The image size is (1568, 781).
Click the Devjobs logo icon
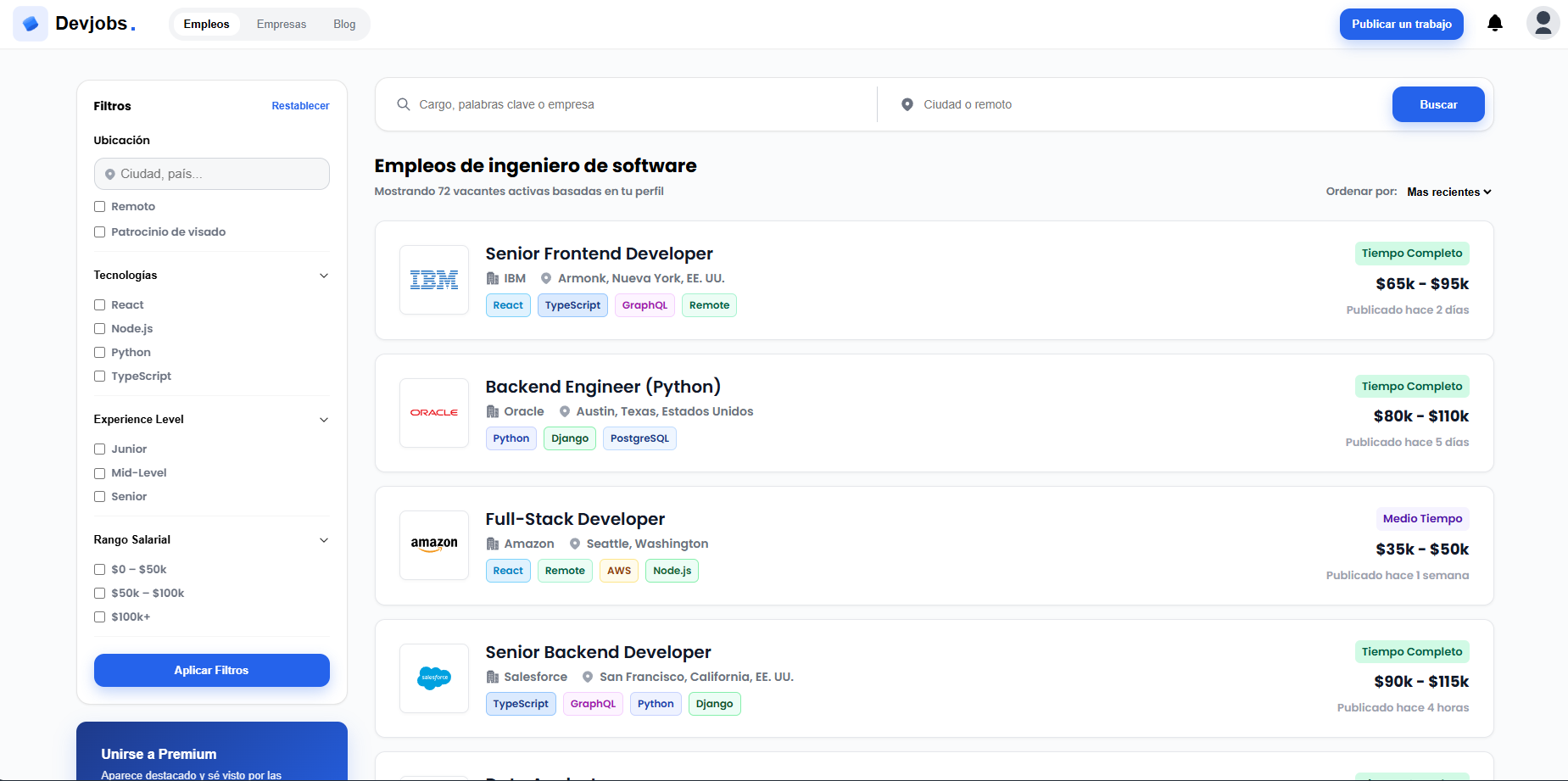(x=31, y=23)
